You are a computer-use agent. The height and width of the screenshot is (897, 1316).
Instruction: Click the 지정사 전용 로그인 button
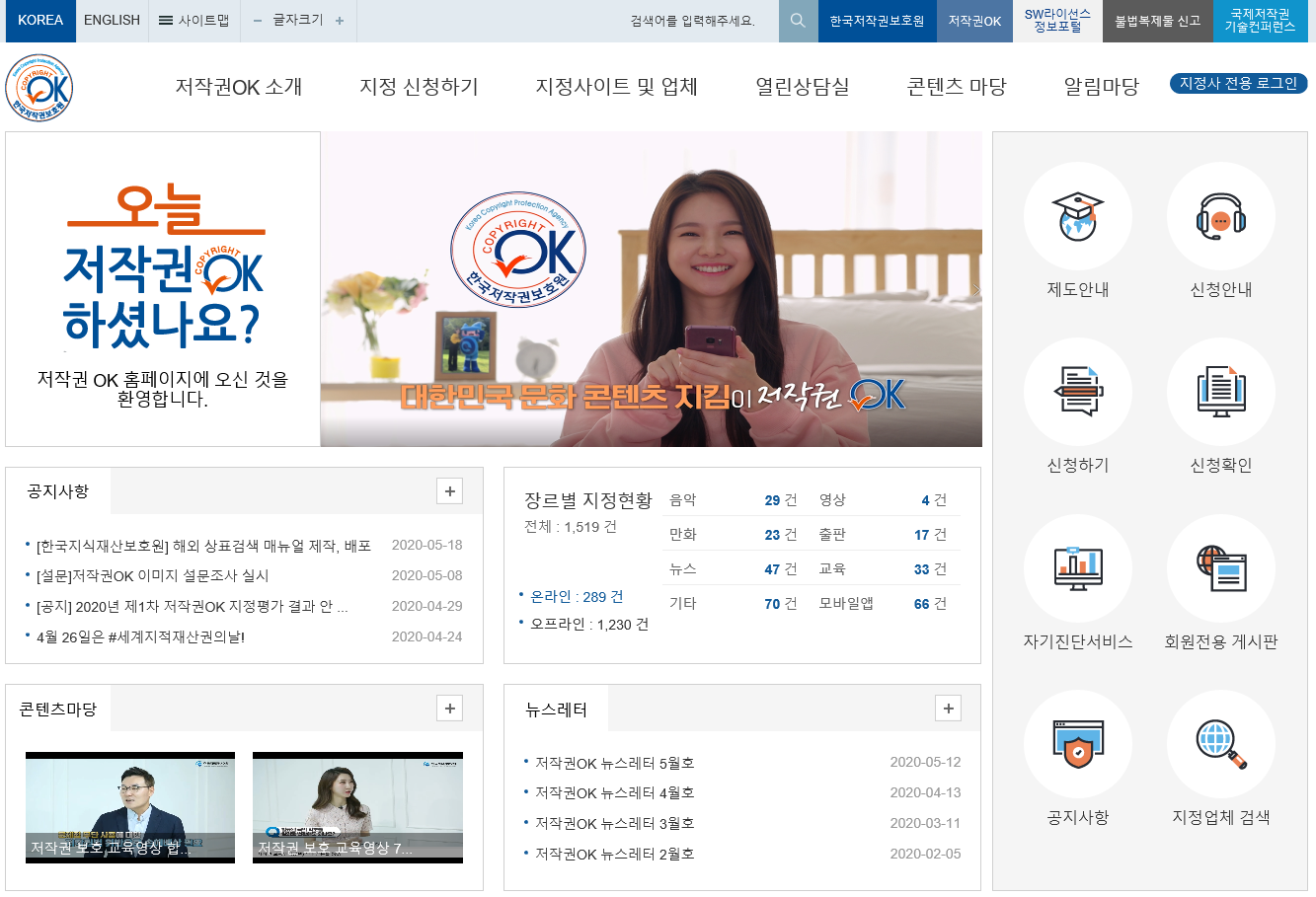1238,84
